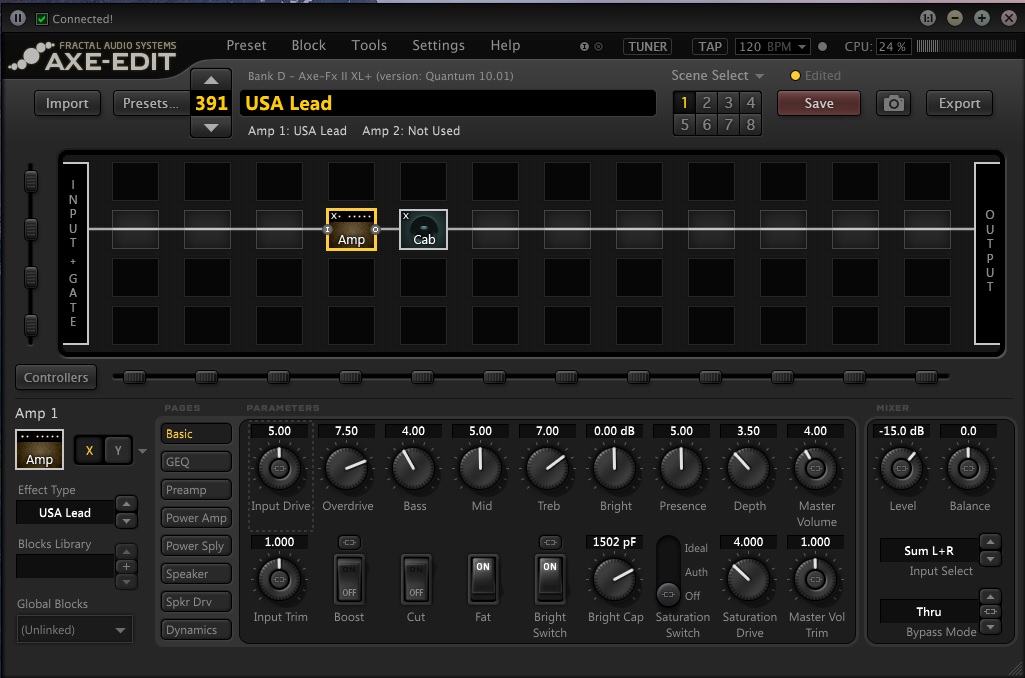Click Input Select down arrow
This screenshot has width=1025, height=678.
(990, 559)
